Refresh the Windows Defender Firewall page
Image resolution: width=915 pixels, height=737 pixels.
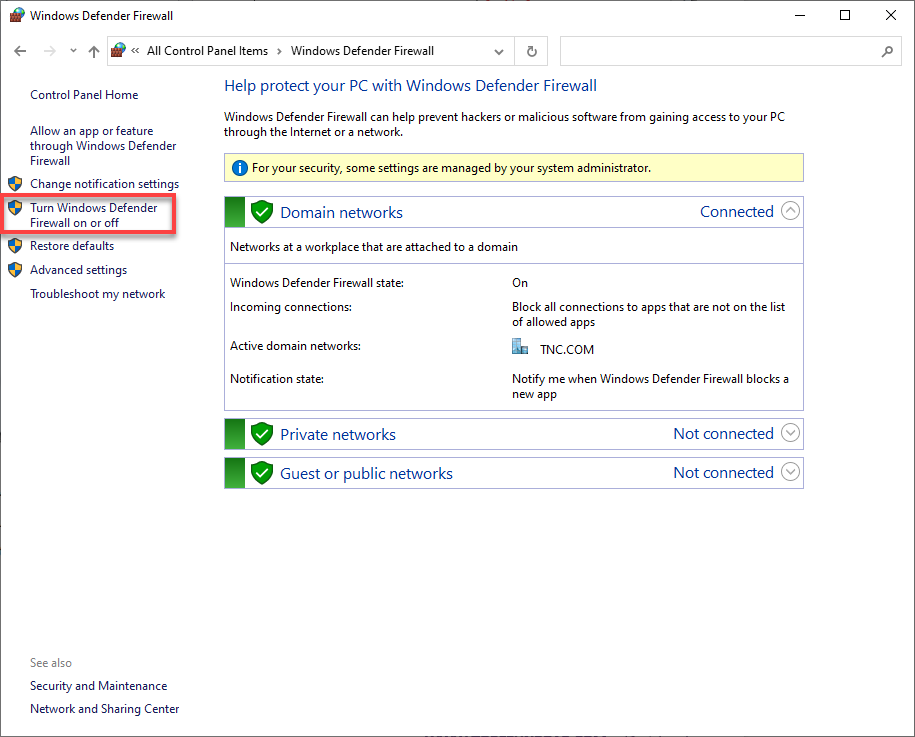[x=531, y=51]
